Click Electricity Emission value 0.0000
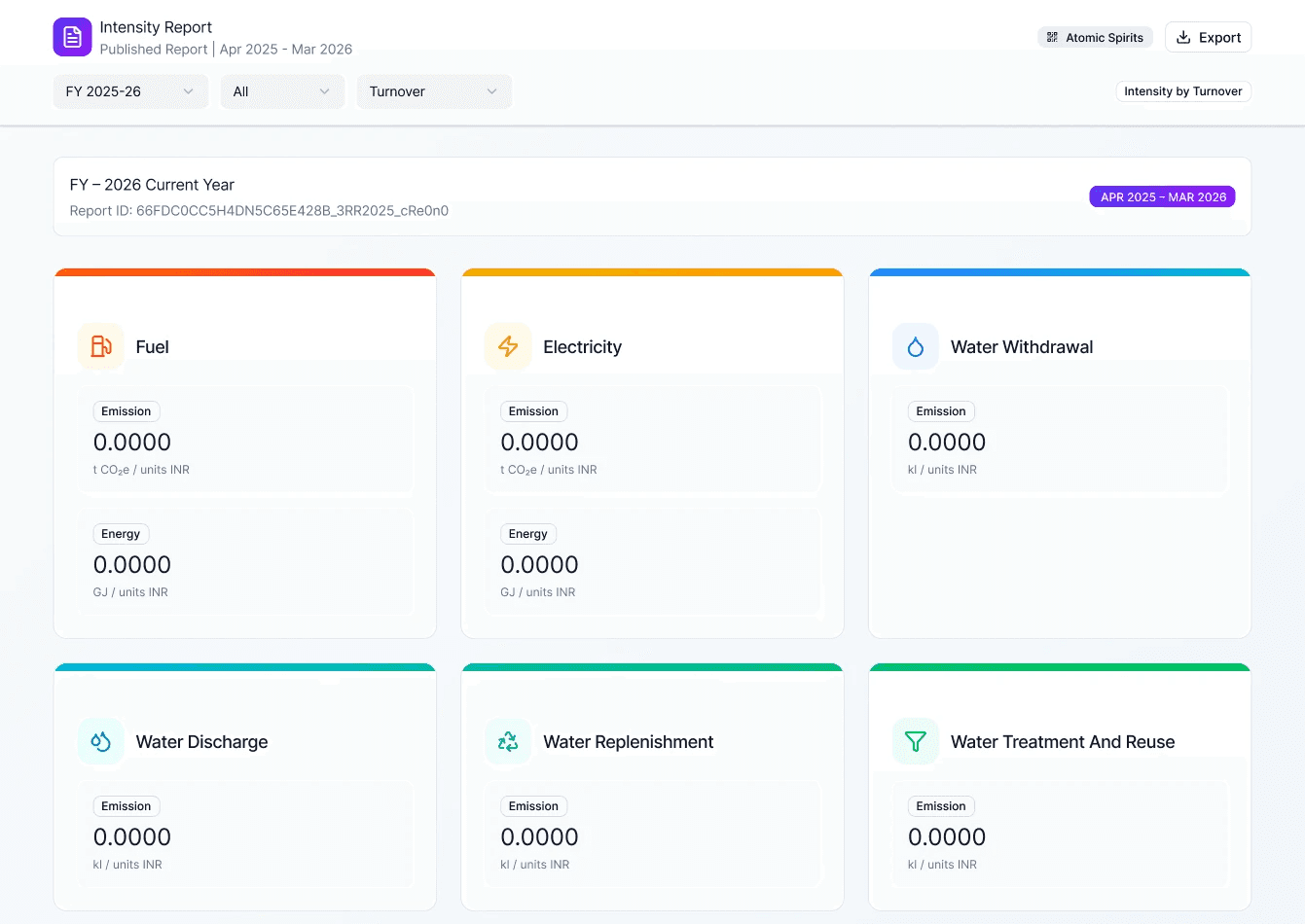This screenshot has height=924, width=1305. tap(539, 443)
